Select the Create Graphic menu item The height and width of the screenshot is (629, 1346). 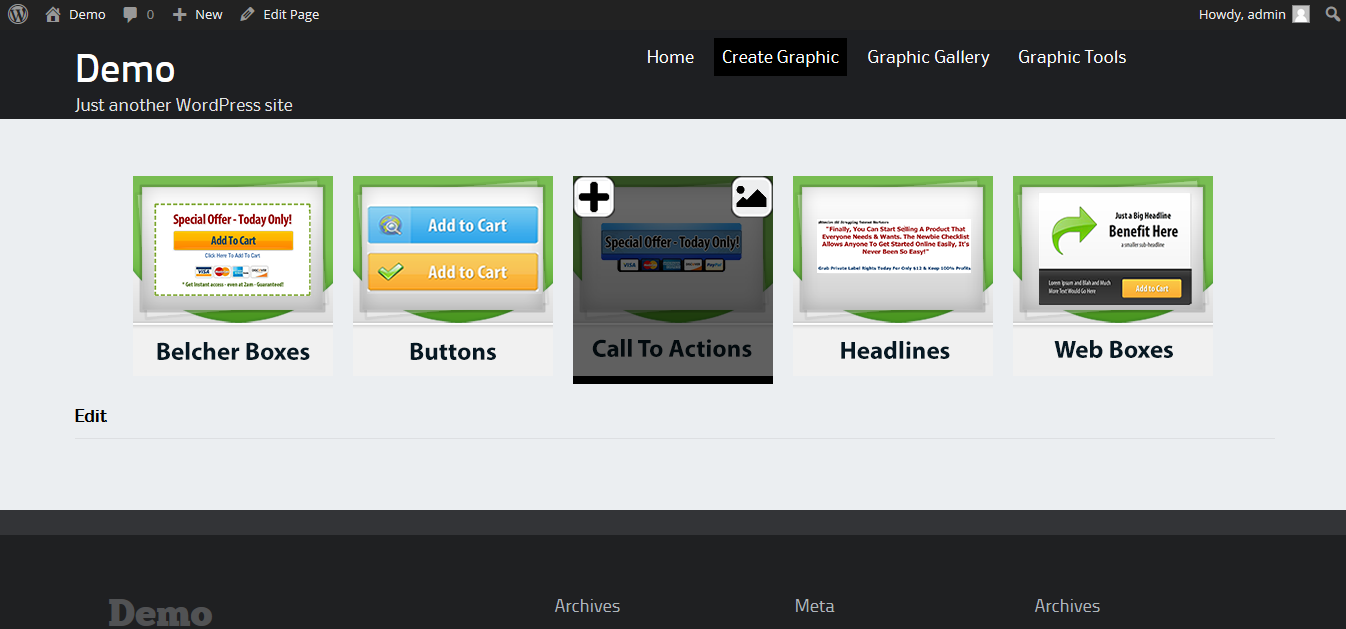point(780,57)
